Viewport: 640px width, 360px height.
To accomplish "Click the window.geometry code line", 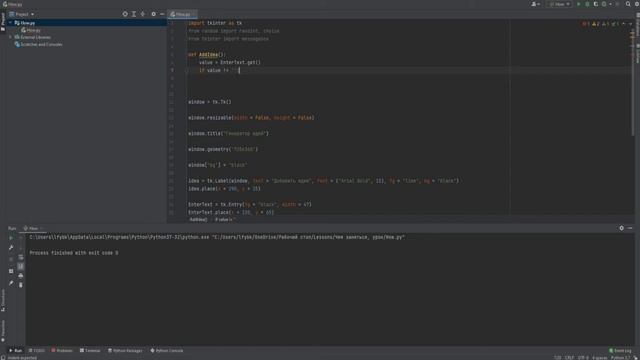I will 223,149.
